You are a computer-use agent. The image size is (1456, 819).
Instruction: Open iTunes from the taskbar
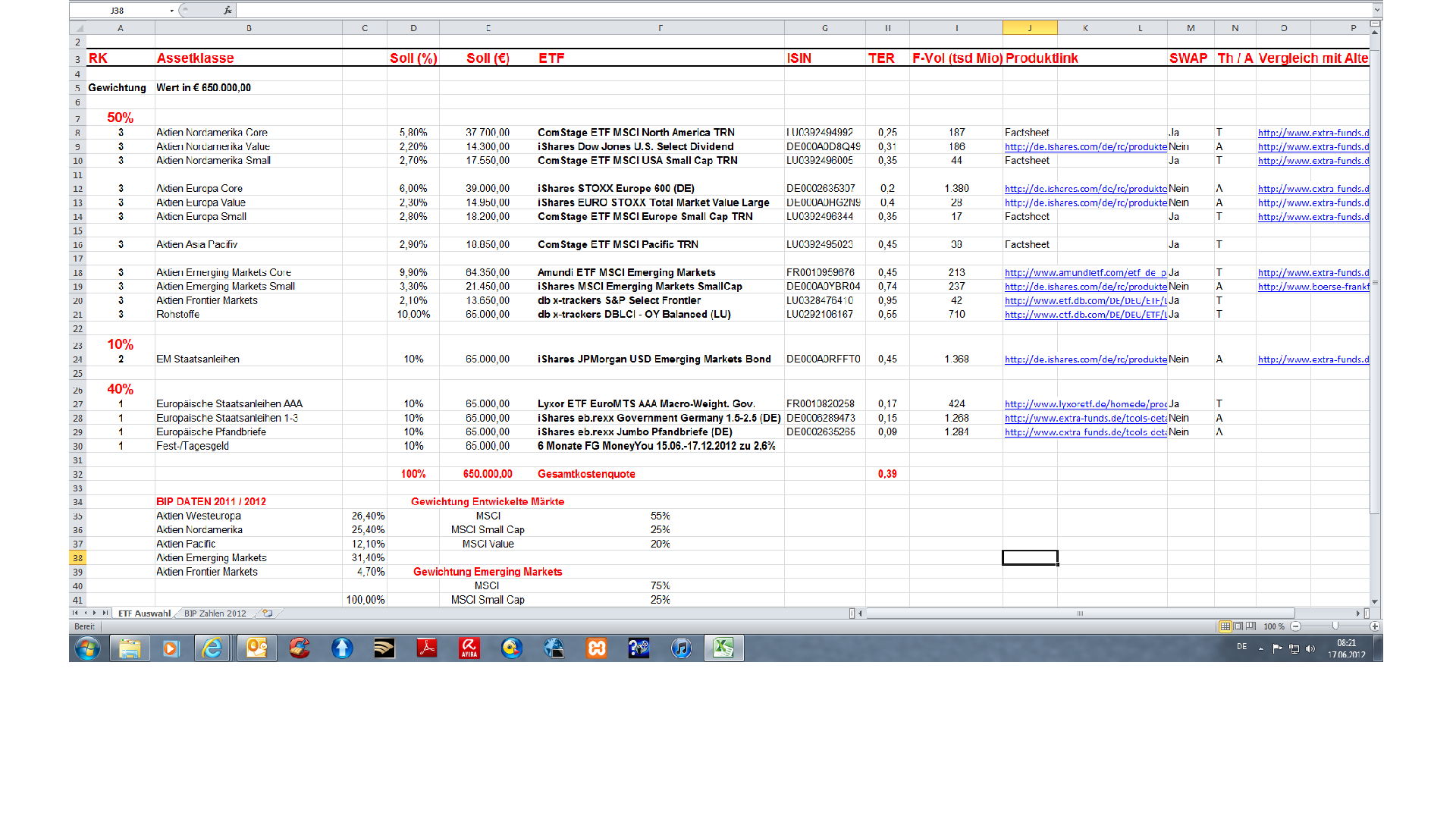(x=681, y=648)
